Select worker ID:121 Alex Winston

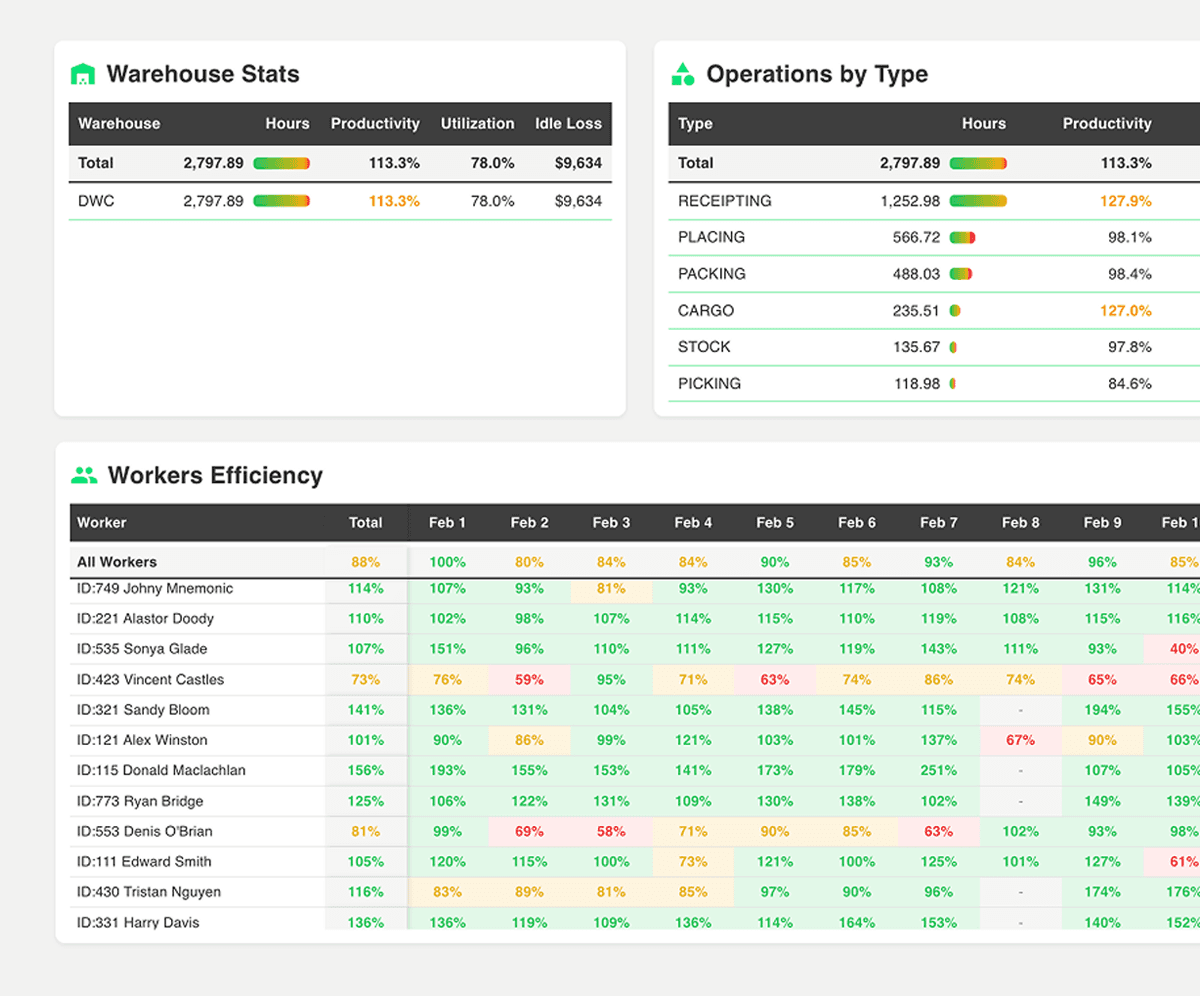(x=142, y=741)
